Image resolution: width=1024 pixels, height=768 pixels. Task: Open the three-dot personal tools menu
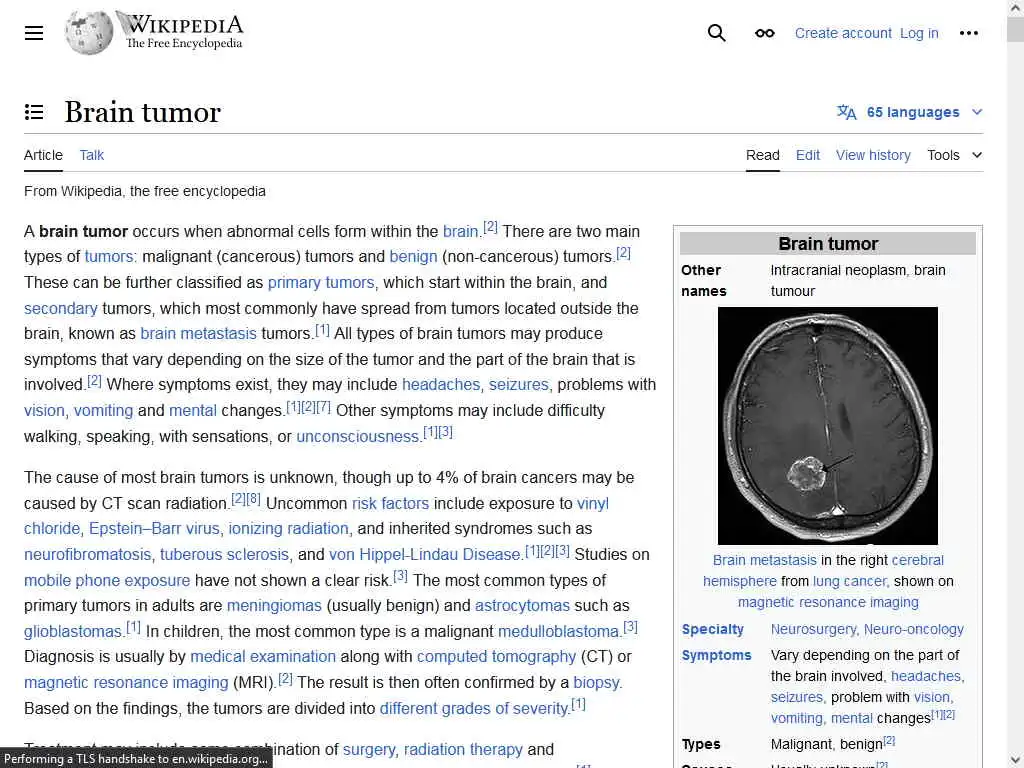click(968, 33)
